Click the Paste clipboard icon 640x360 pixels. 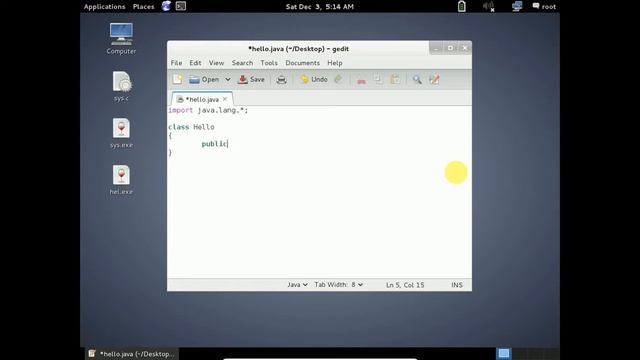coord(395,80)
